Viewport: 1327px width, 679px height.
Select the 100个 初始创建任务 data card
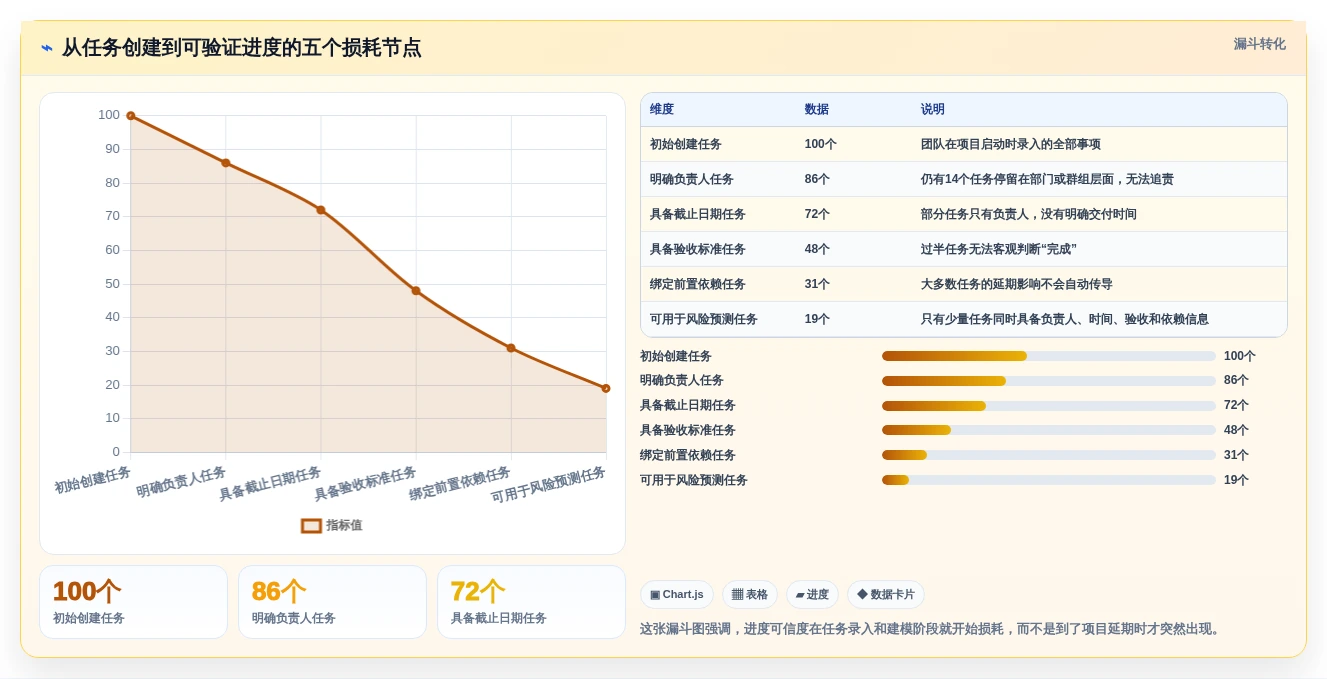click(133, 602)
